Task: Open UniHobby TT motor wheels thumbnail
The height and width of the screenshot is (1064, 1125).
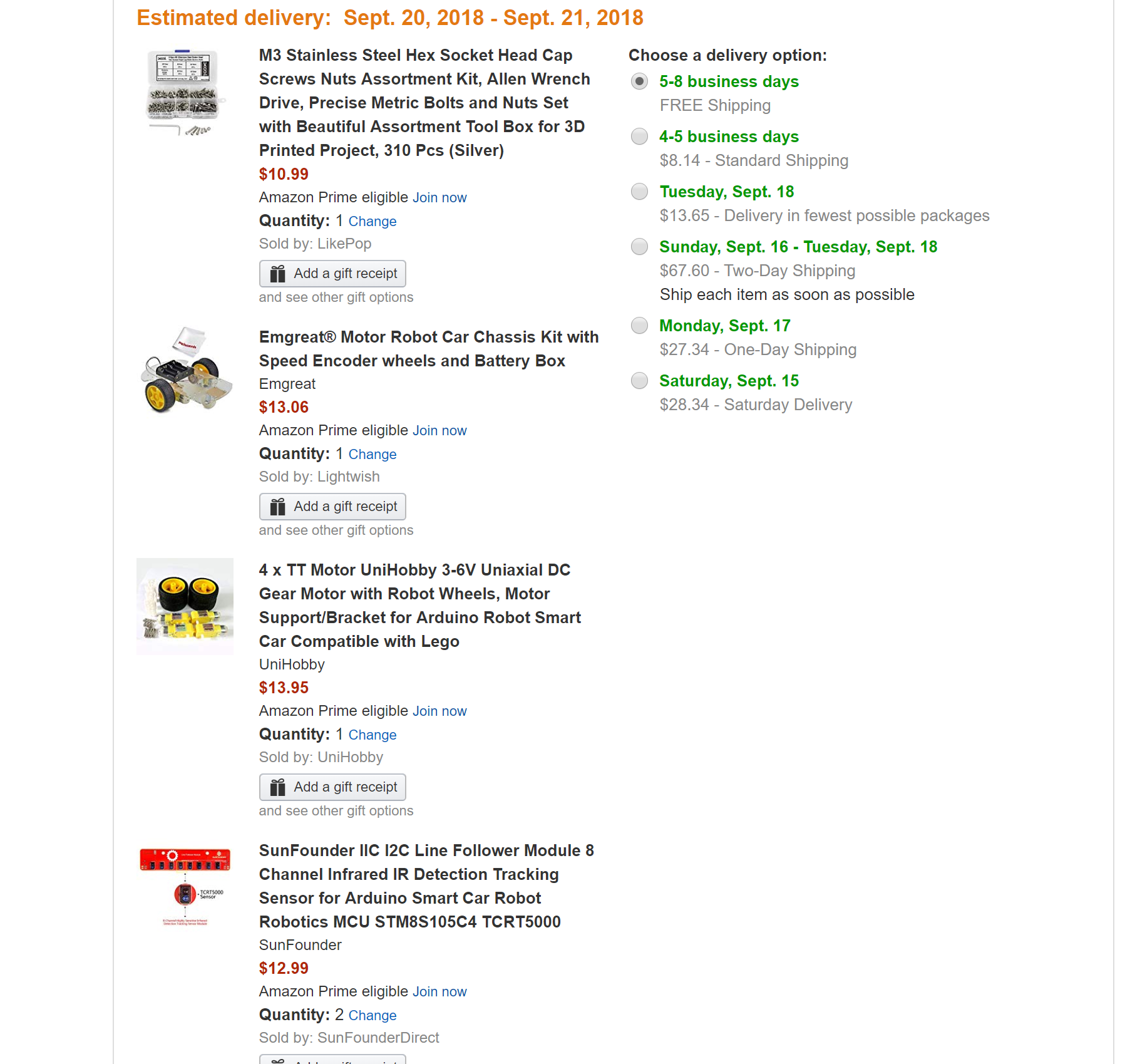Action: (x=185, y=606)
